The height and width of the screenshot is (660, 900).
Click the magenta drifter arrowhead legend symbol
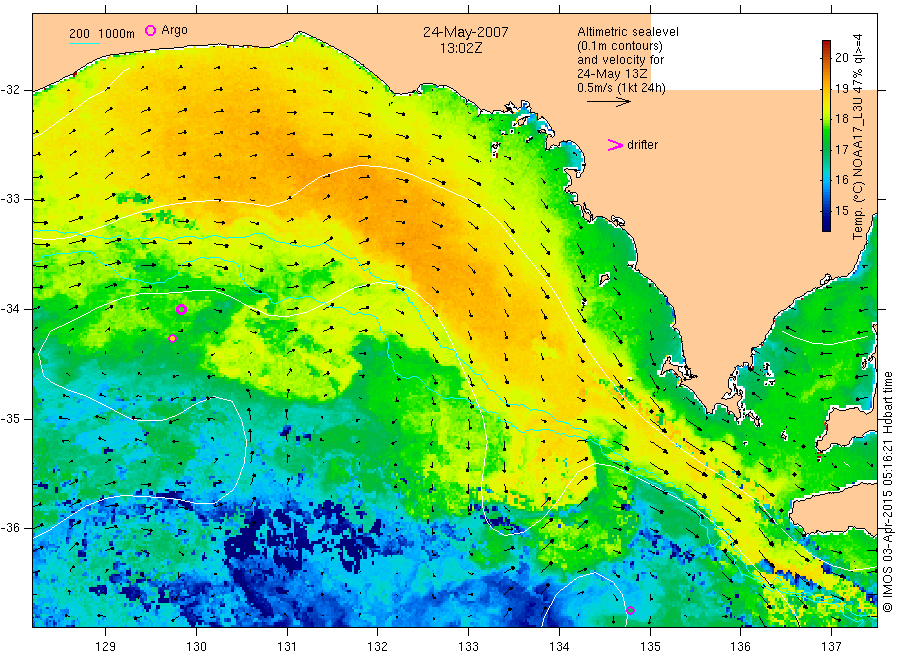tap(615, 145)
